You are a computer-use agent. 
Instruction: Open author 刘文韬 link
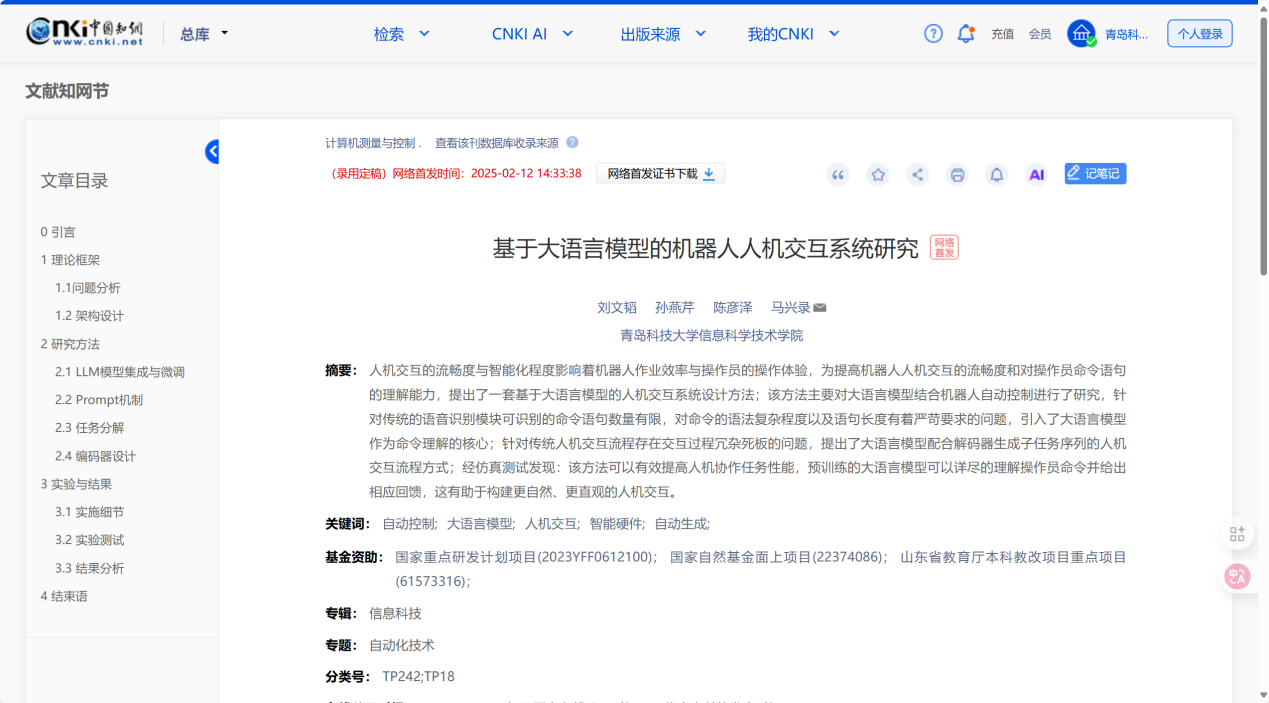pos(617,308)
